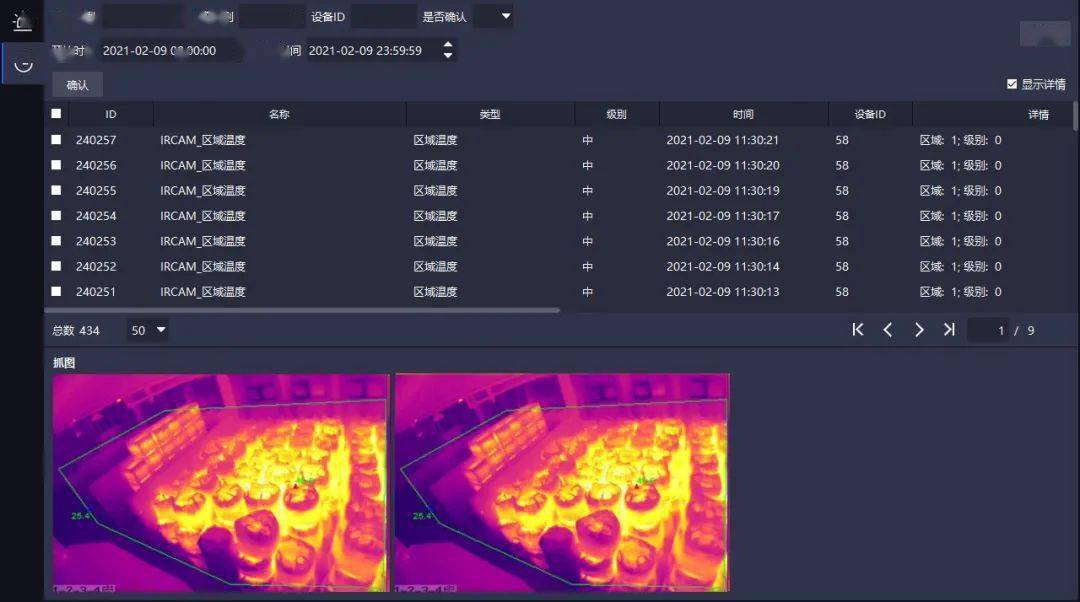Sort by the 设备ID column header
Image resolution: width=1080 pixels, height=602 pixels.
pyautogui.click(x=870, y=114)
